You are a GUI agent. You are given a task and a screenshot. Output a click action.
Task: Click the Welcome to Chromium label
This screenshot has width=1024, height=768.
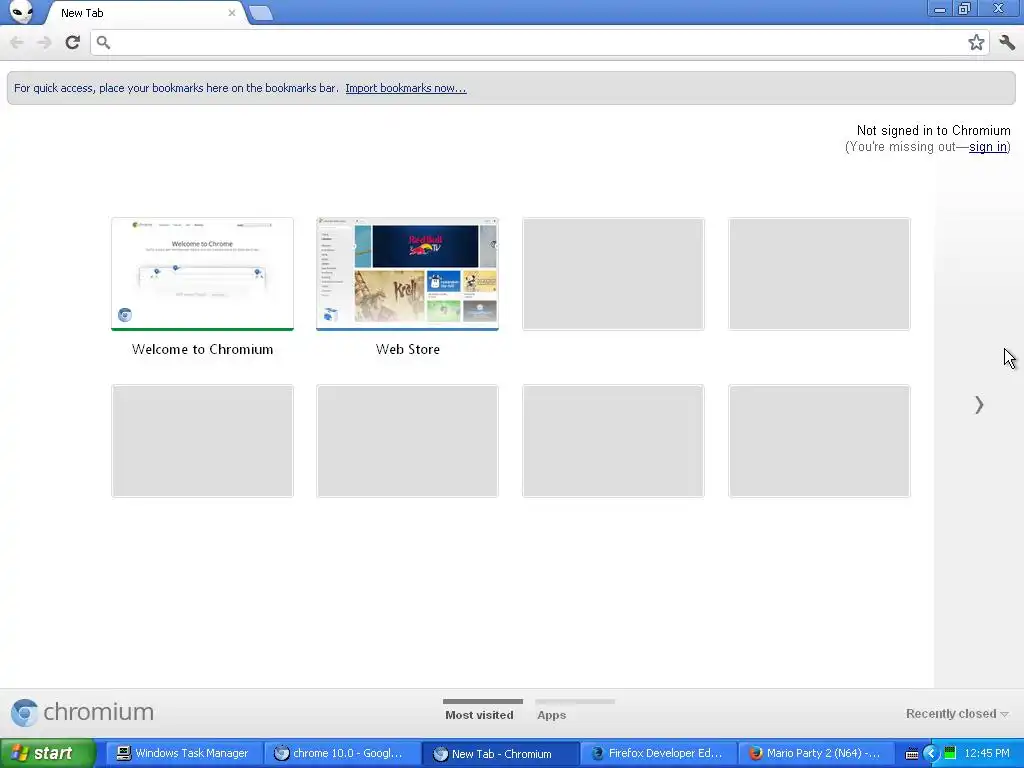coord(202,349)
